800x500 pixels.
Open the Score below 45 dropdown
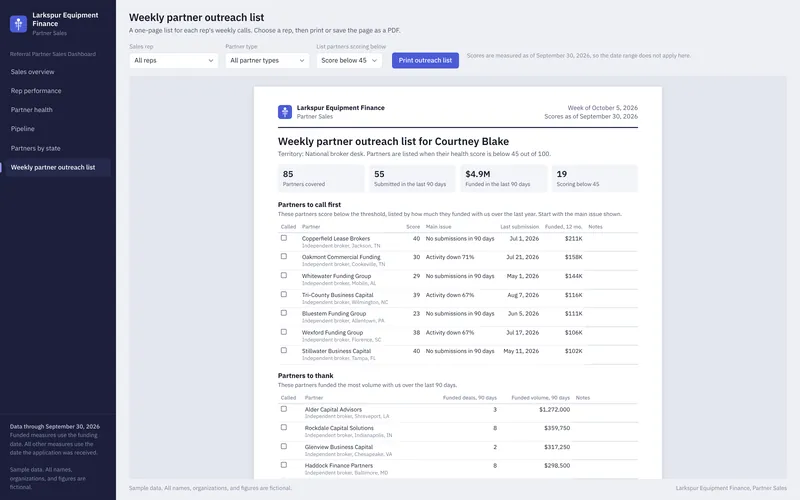click(349, 60)
